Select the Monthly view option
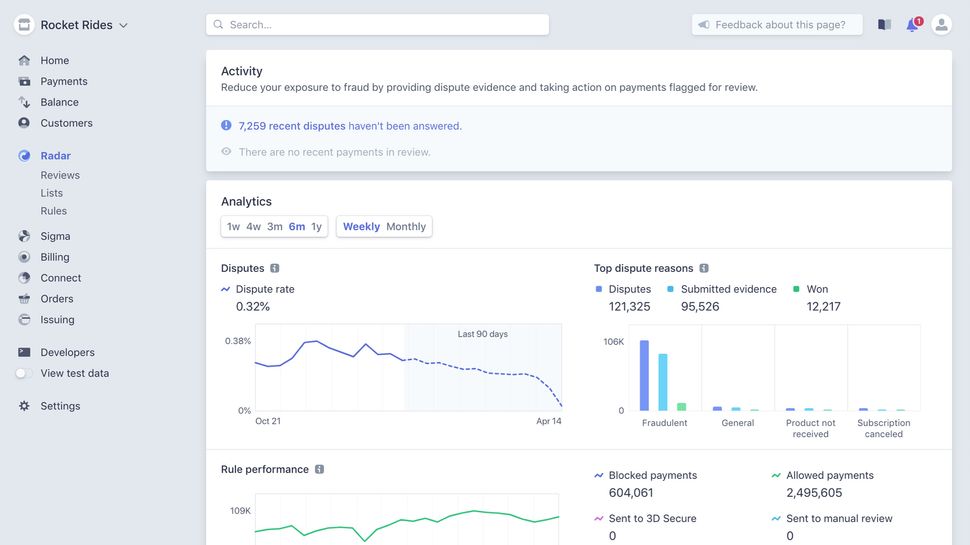970x545 pixels. 406,227
